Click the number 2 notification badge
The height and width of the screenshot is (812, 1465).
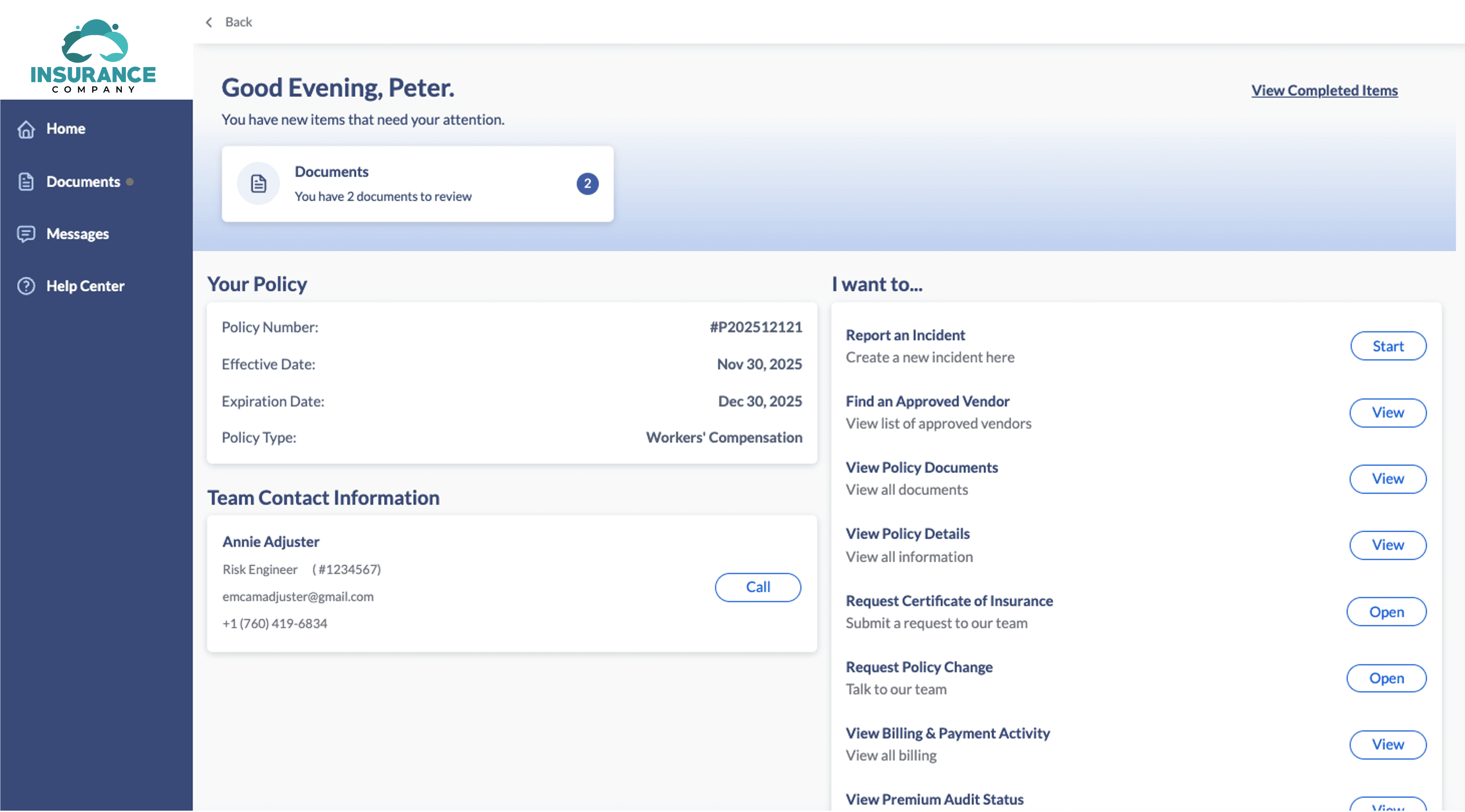587,184
